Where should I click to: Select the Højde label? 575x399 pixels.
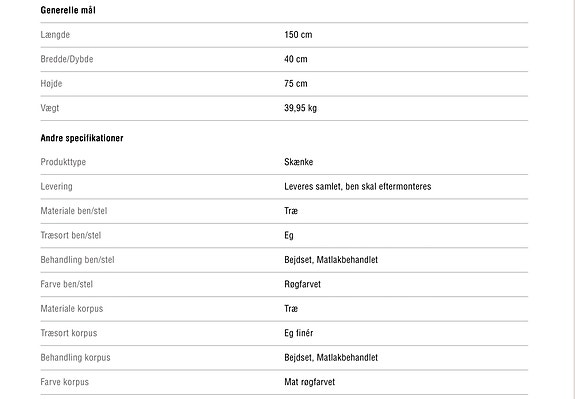click(51, 84)
